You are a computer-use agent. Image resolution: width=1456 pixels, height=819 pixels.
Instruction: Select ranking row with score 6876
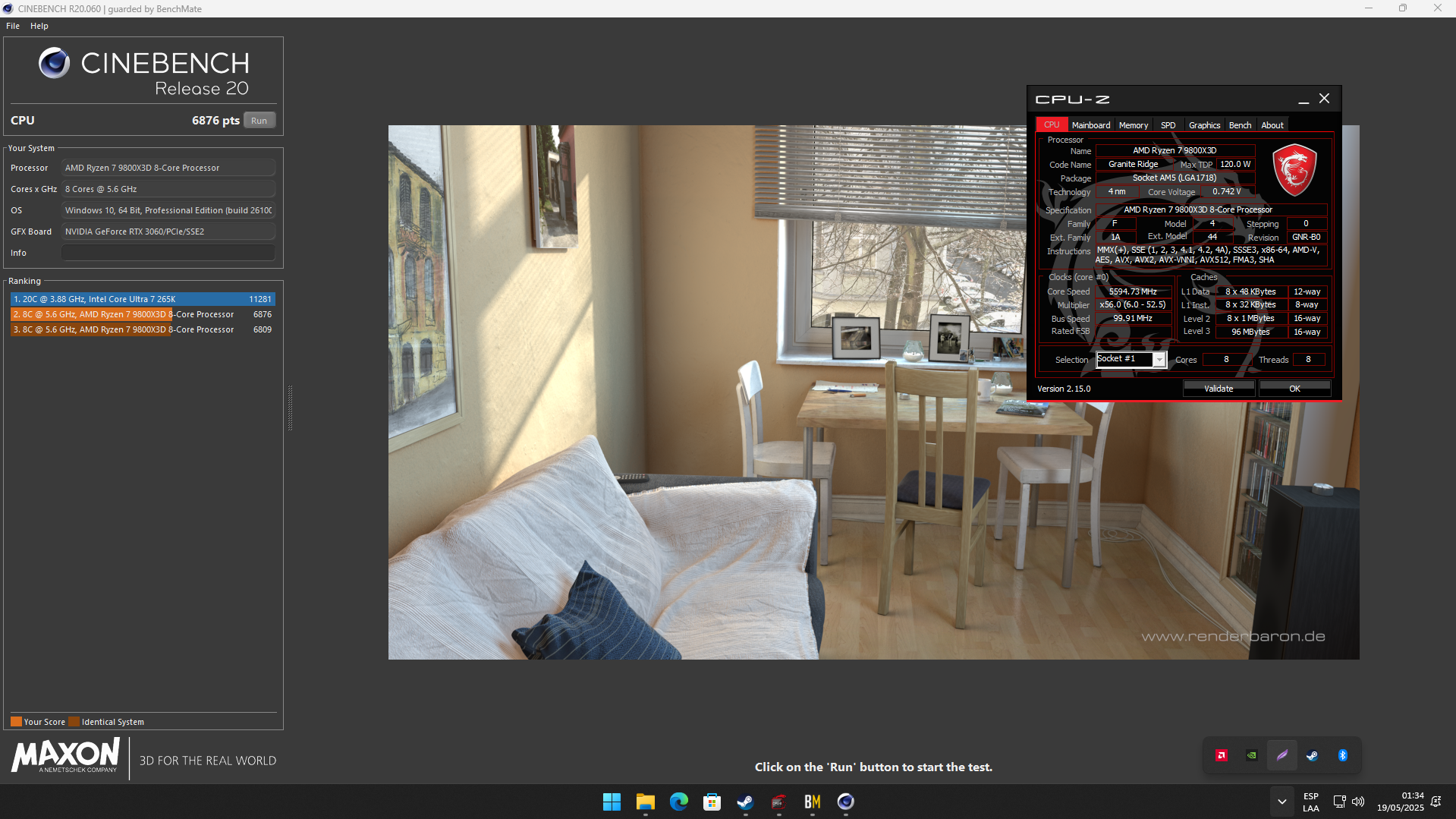click(x=143, y=314)
